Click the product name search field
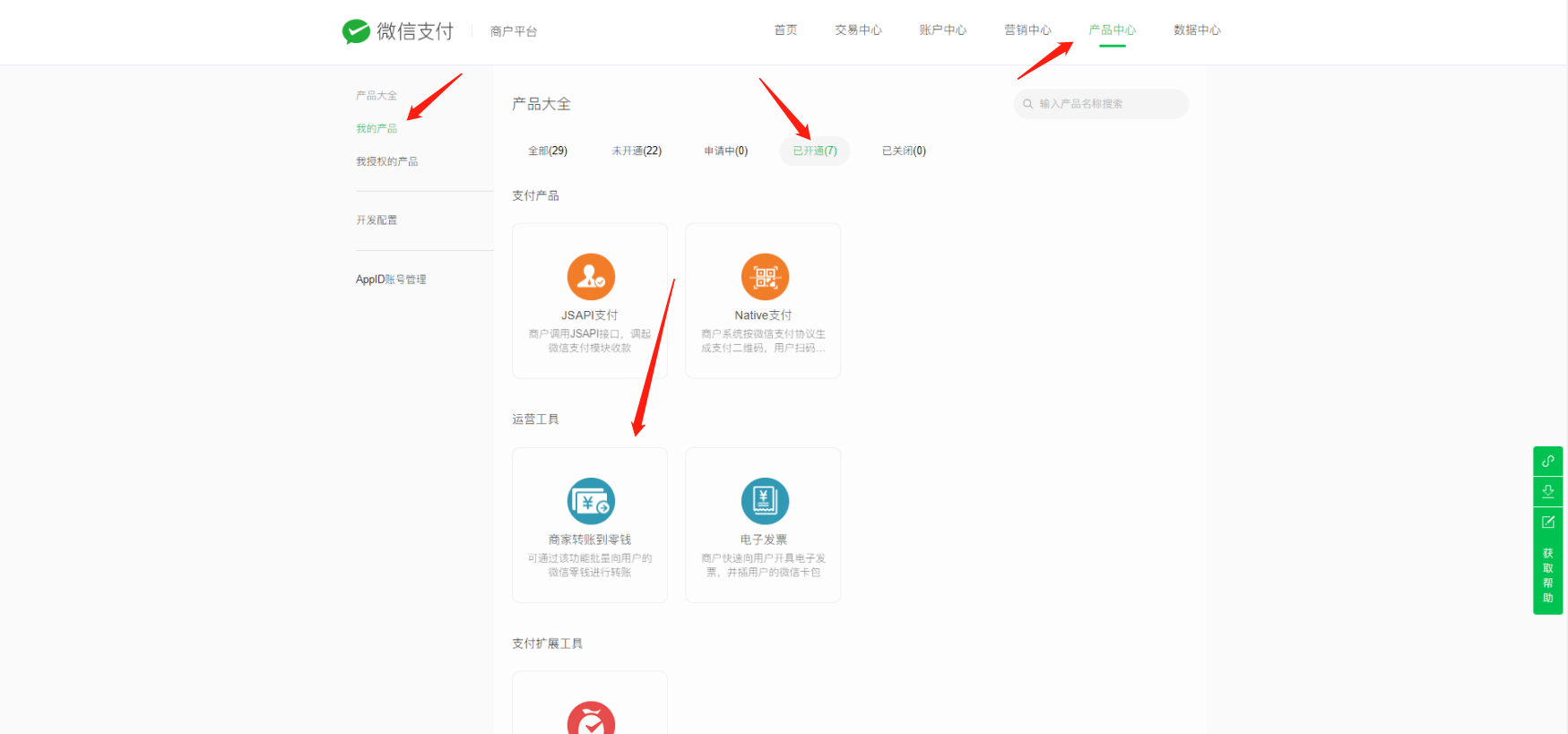The height and width of the screenshot is (734, 1568). tap(1107, 104)
